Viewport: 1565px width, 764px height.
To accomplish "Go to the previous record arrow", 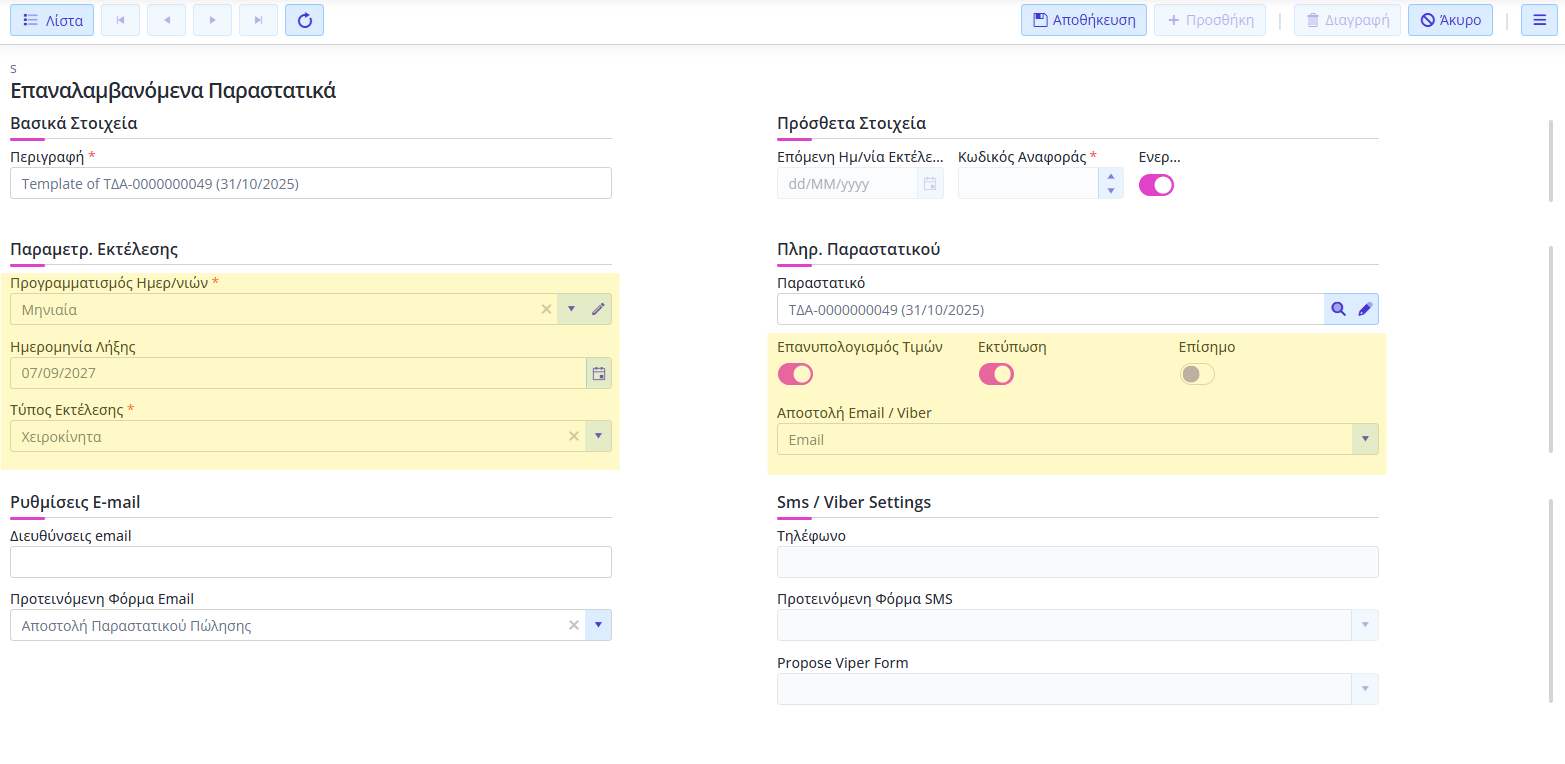I will click(x=166, y=20).
